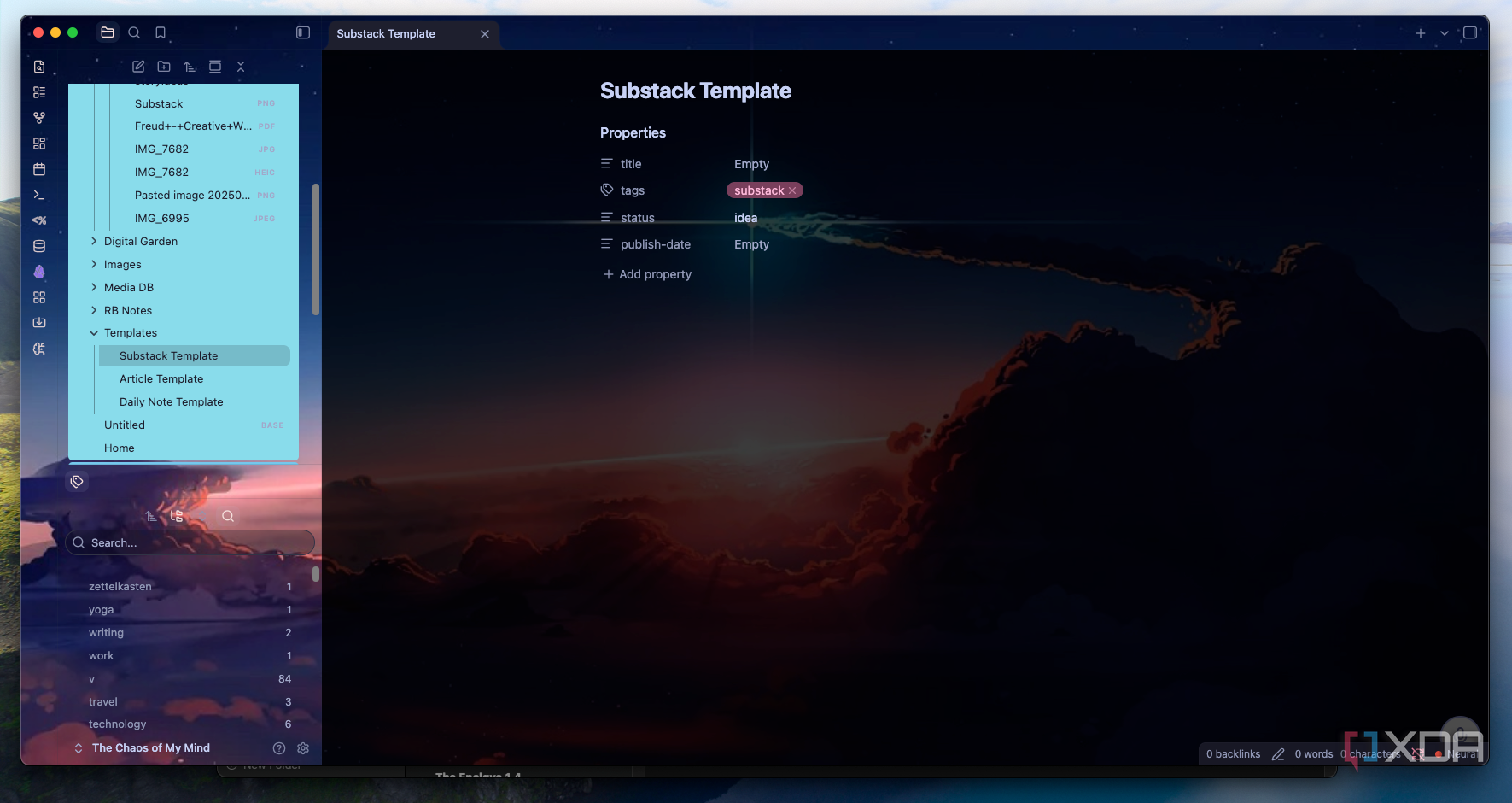The height and width of the screenshot is (803, 1512).
Task: Open the tab list dropdown chevron
Action: click(x=1445, y=33)
